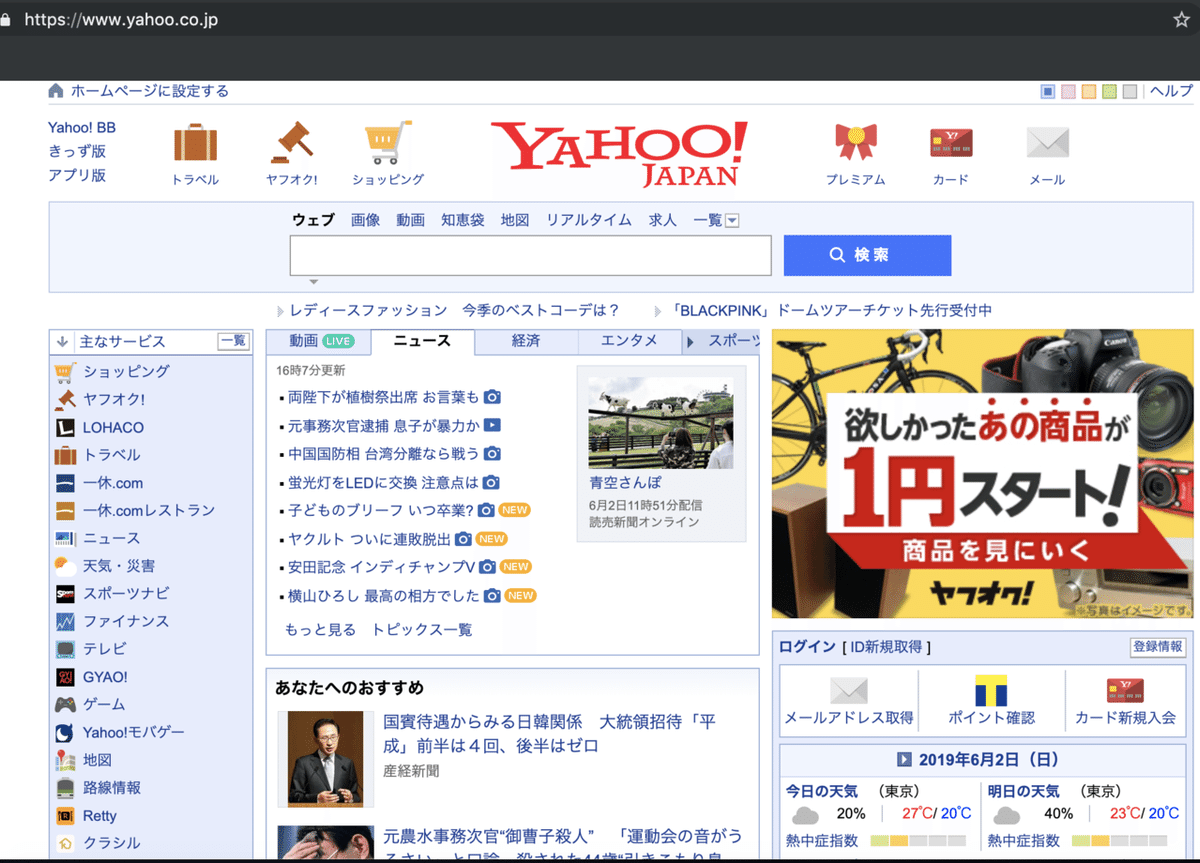Open the 1円スタート auction banner ad
The image size is (1200, 863).
coord(985,474)
